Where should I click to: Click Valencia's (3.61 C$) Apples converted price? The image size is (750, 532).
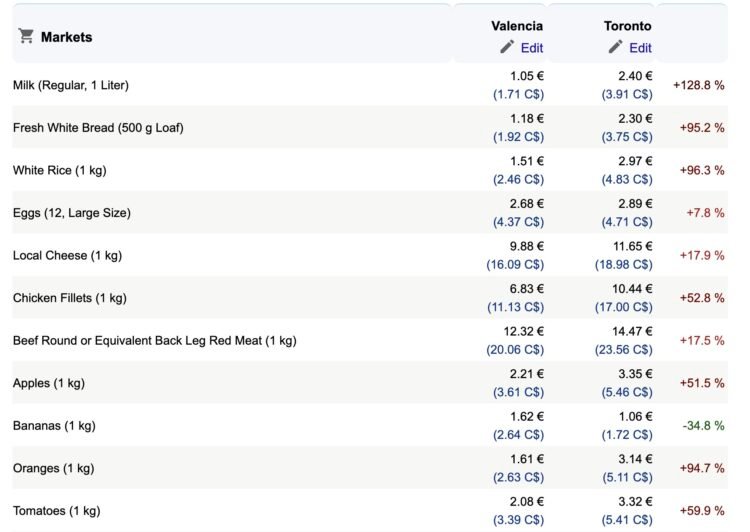tap(518, 393)
